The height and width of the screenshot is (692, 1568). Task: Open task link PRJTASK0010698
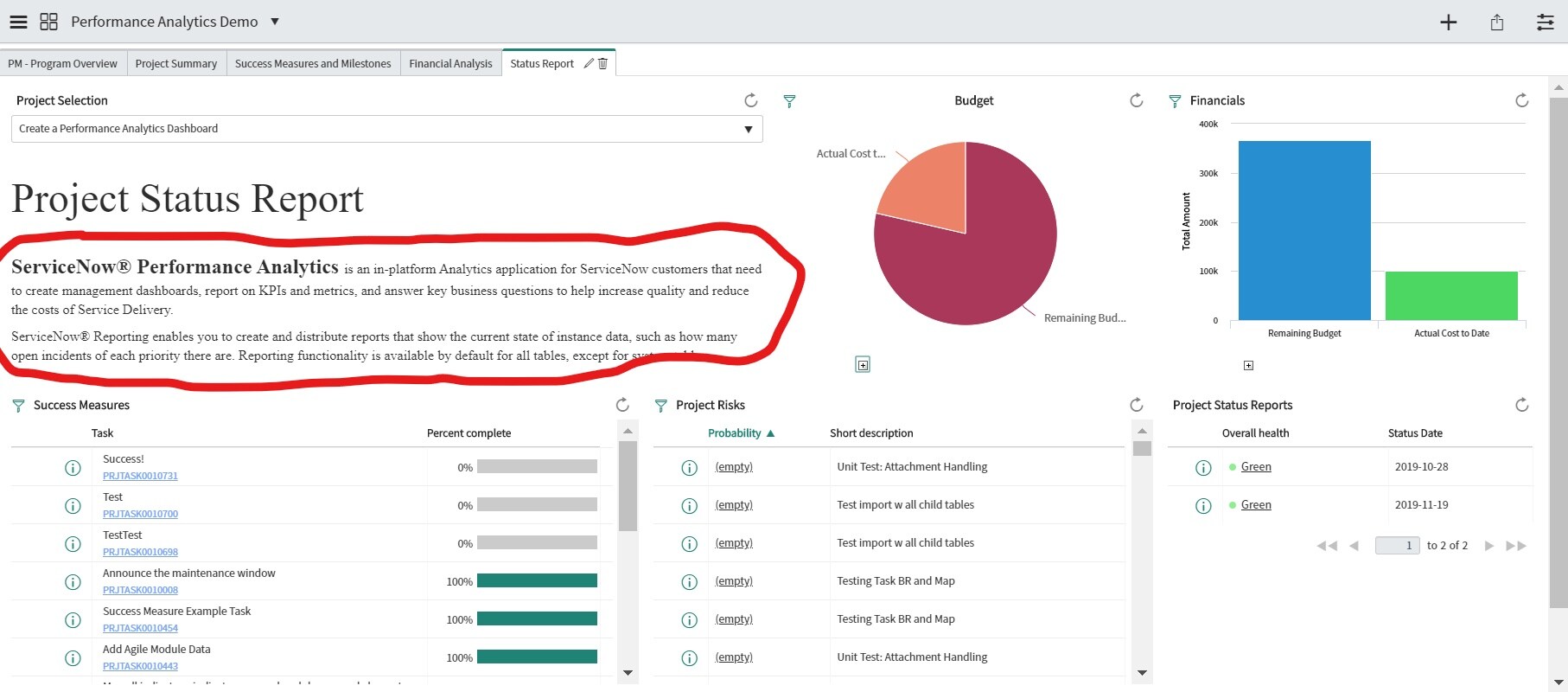(x=140, y=552)
